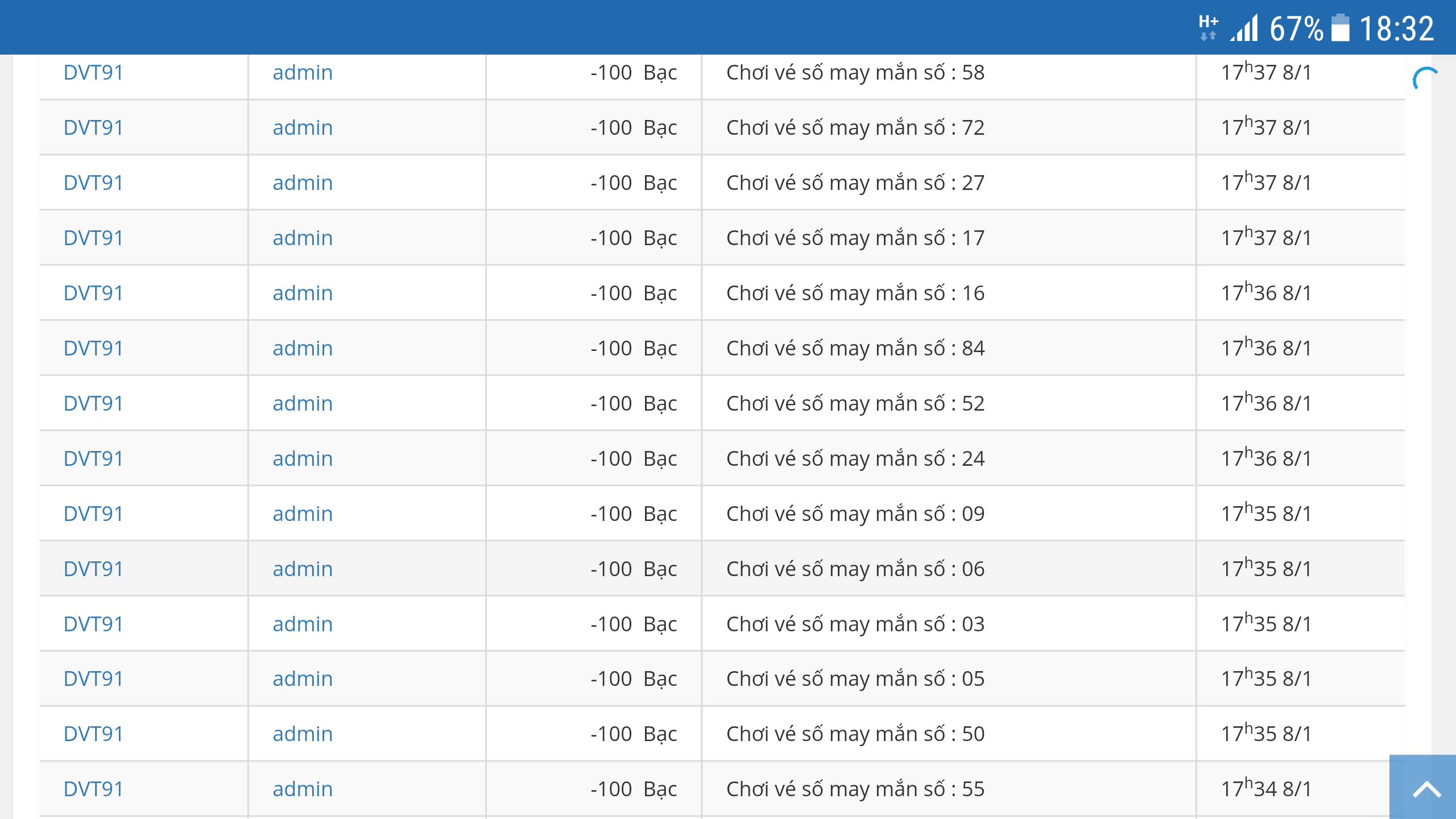Image resolution: width=1456 pixels, height=819 pixels.
Task: Open admin link in row số 24
Action: point(303,459)
